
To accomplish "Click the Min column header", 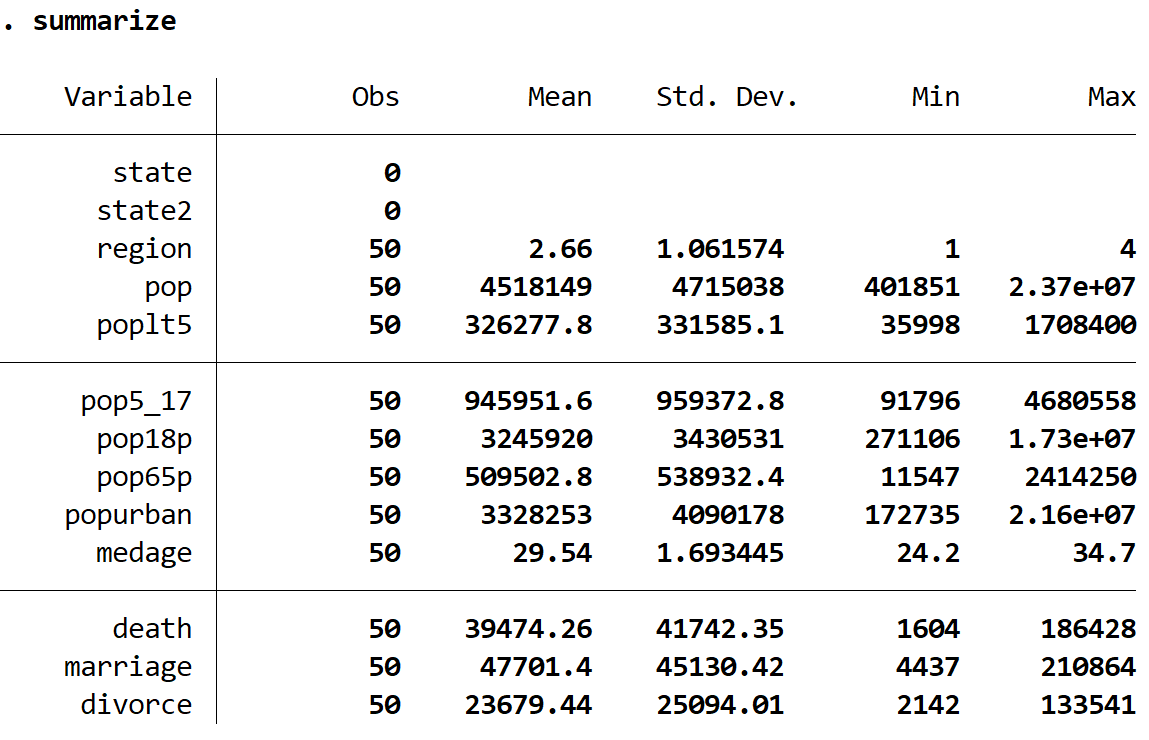I will [937, 96].
